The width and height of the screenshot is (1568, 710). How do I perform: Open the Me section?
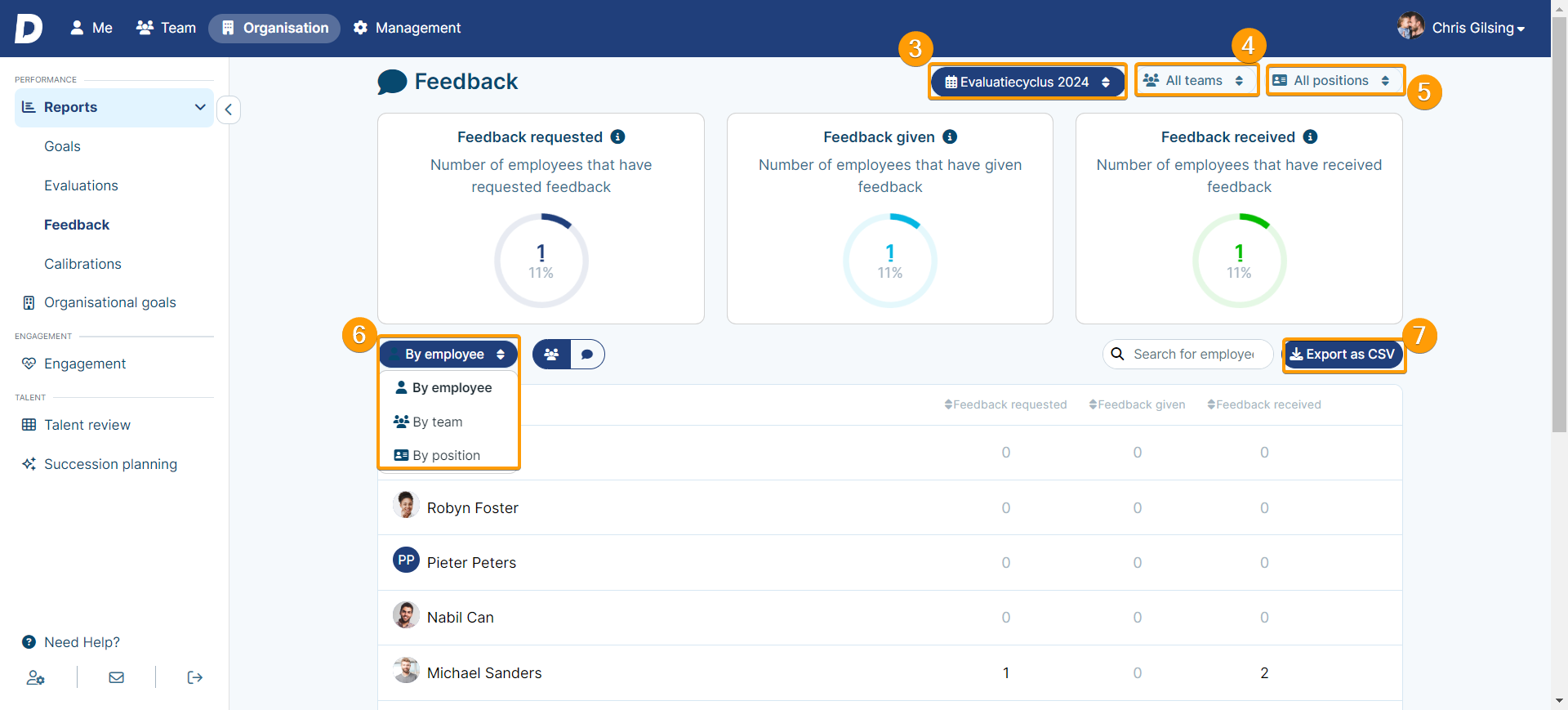[x=91, y=28]
